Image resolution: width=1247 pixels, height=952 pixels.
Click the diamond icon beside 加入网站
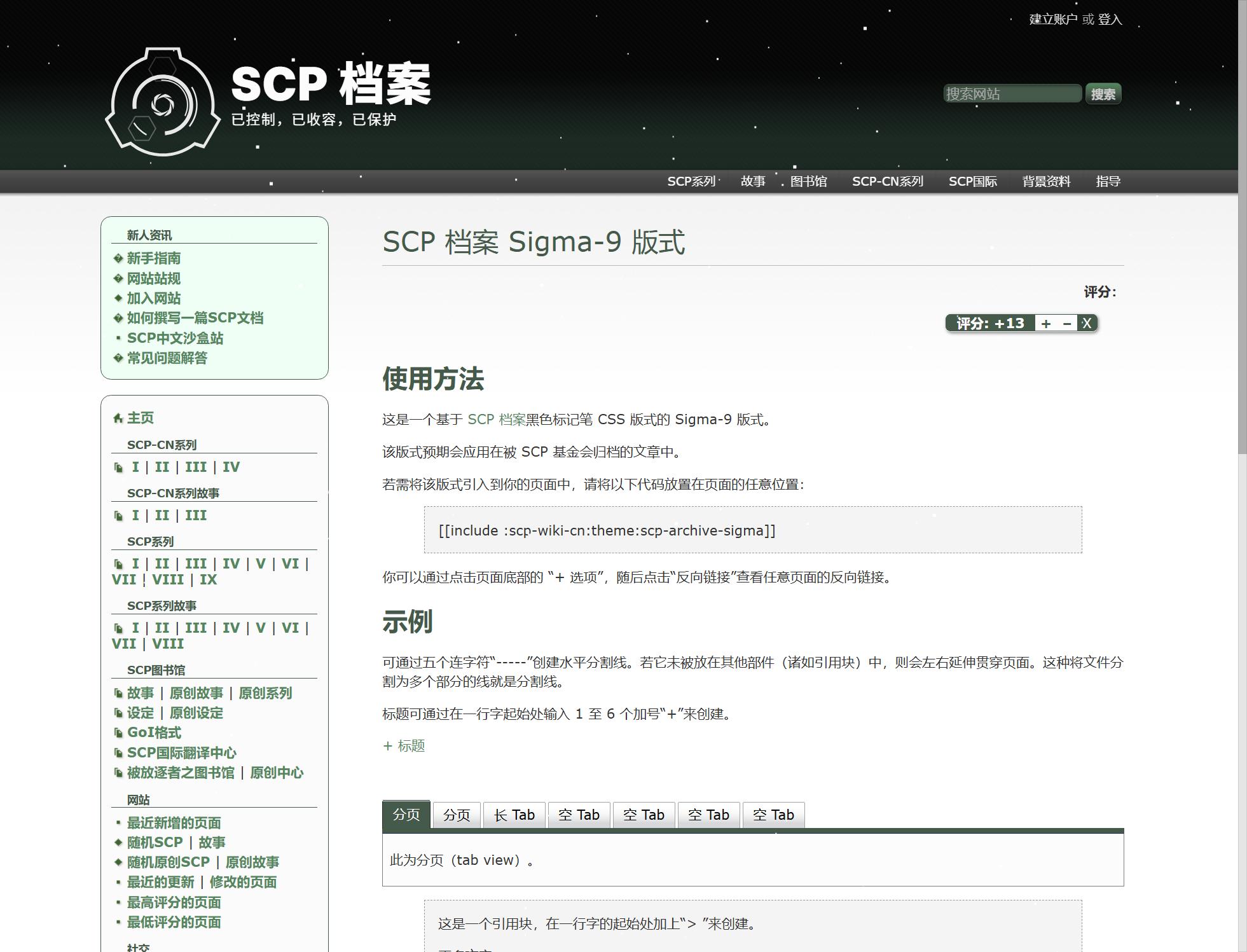click(117, 298)
